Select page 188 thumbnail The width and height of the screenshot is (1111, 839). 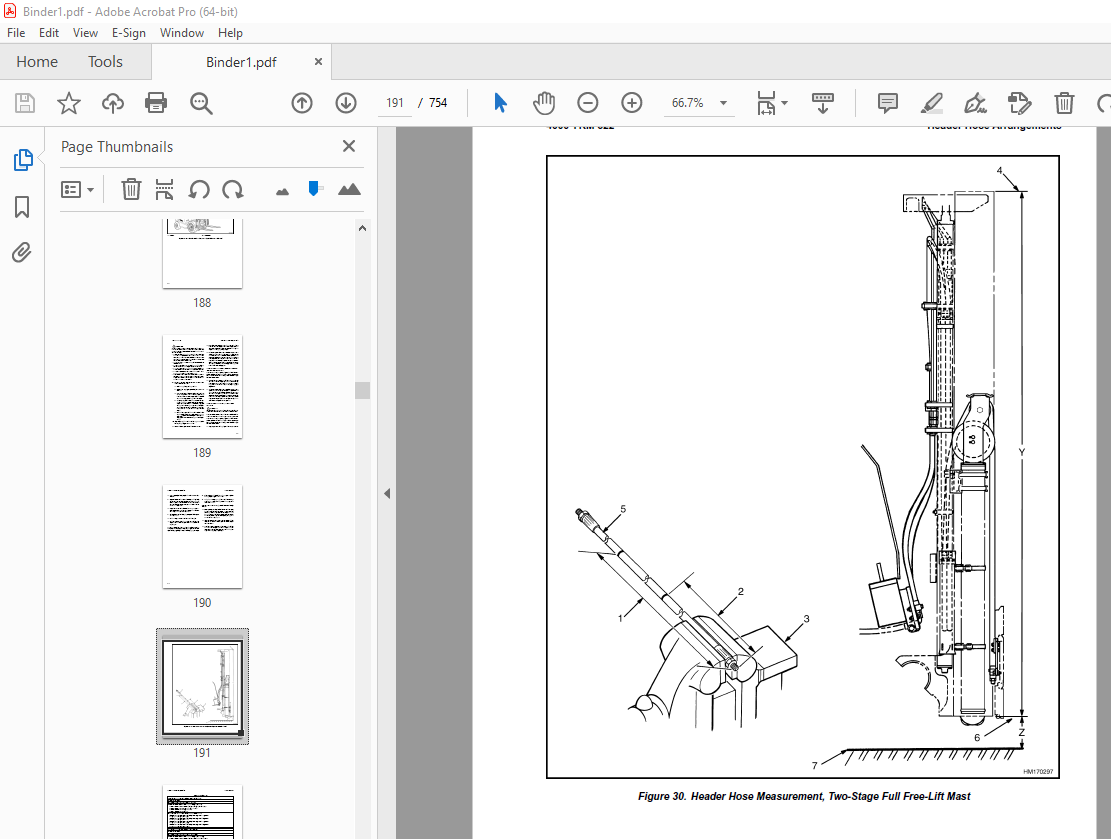pyautogui.click(x=203, y=254)
